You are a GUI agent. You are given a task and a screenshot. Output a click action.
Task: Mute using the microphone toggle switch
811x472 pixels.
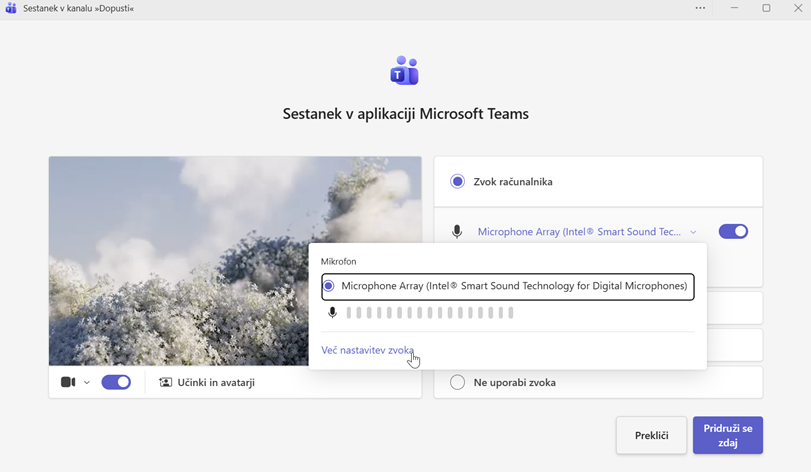pyautogui.click(x=733, y=232)
